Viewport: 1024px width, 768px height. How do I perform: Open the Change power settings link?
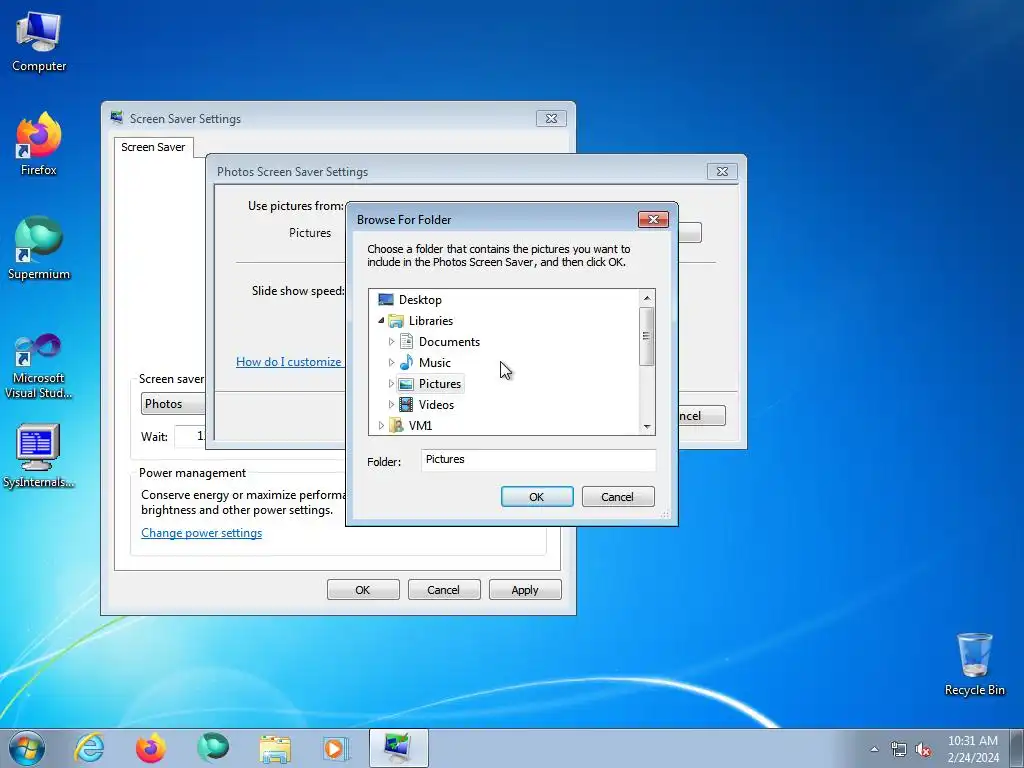[x=201, y=533]
